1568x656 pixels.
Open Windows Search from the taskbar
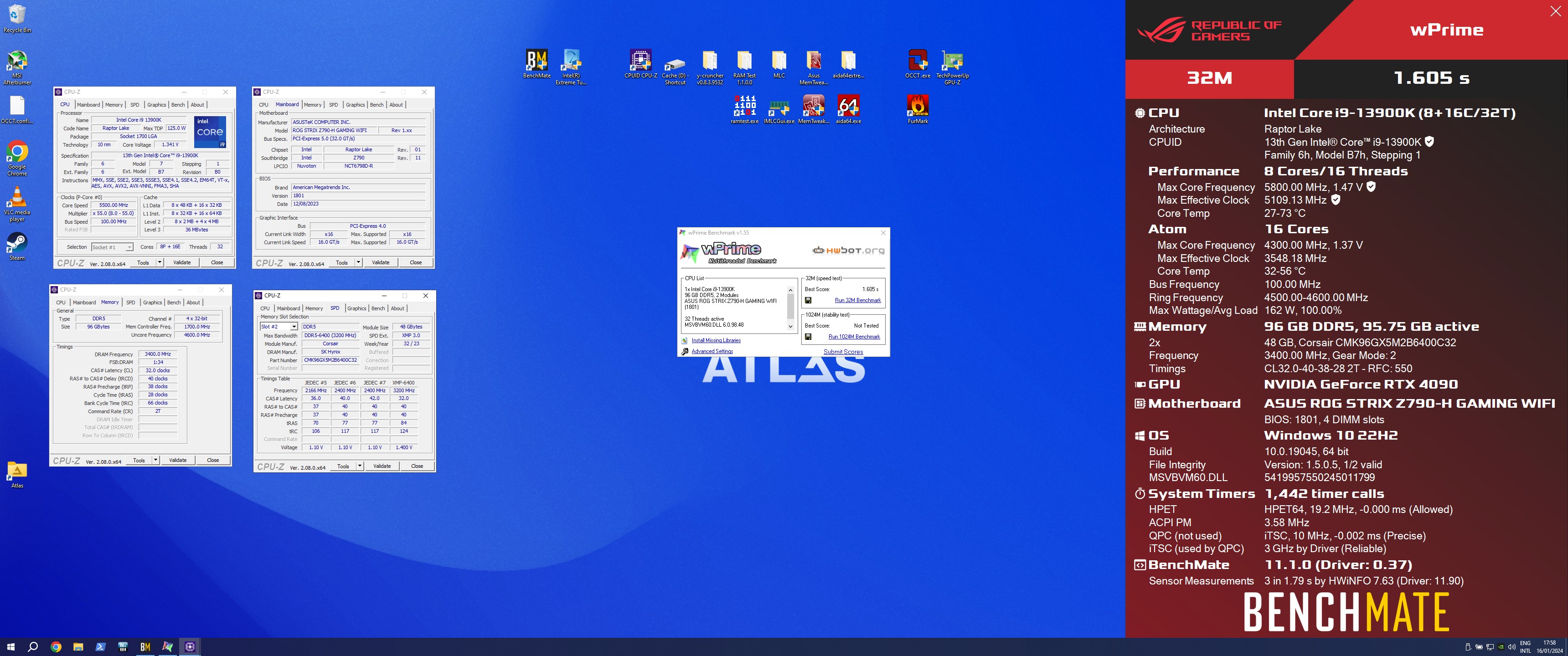point(33,647)
